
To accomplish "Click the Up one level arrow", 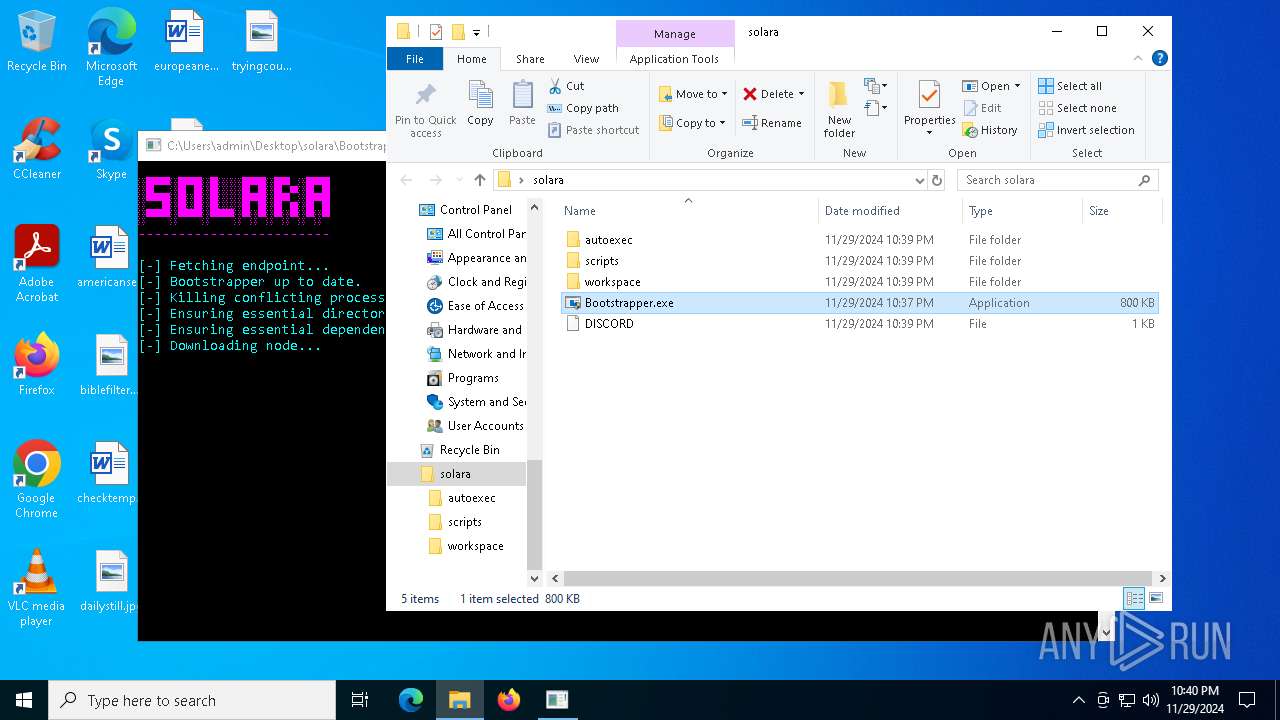I will click(x=480, y=180).
